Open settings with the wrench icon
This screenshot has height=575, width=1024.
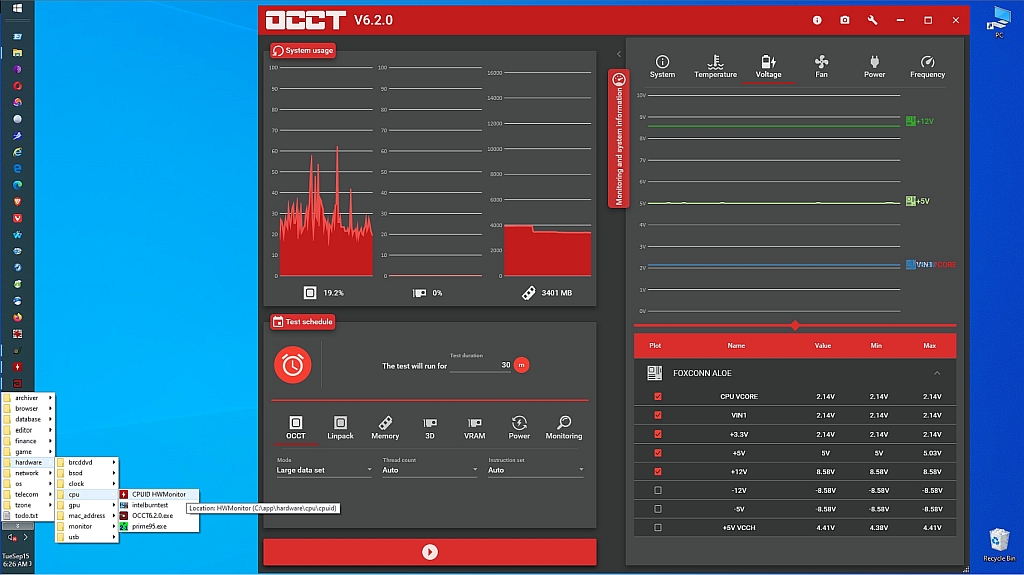point(872,20)
